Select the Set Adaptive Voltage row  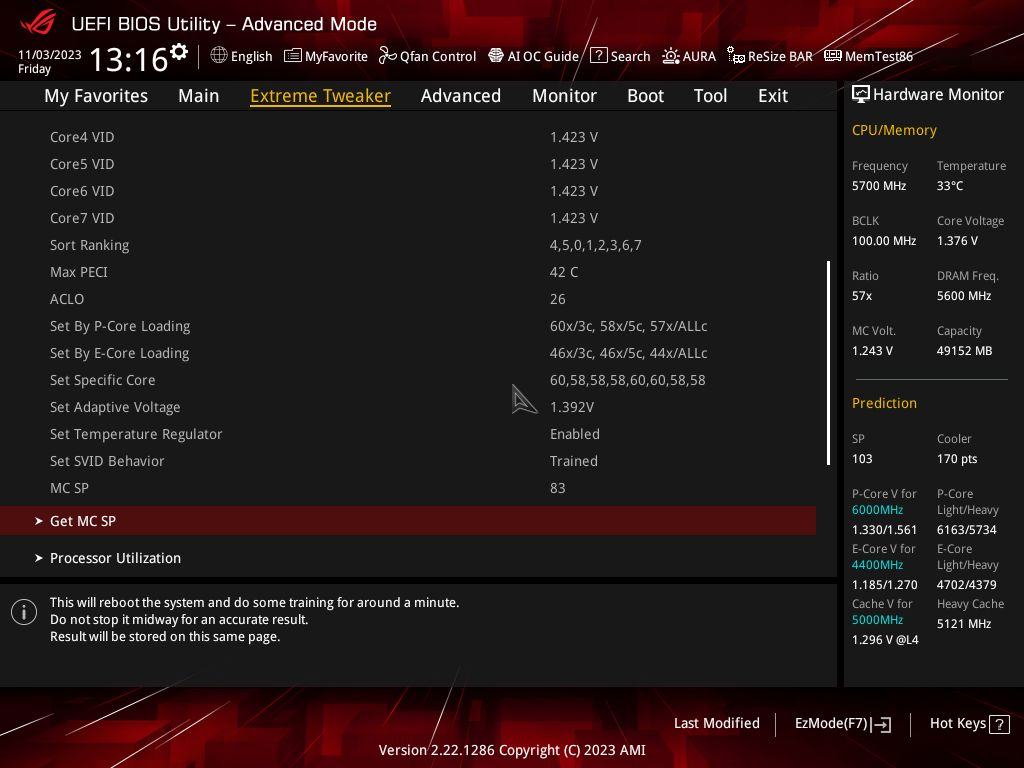pyautogui.click(x=408, y=407)
